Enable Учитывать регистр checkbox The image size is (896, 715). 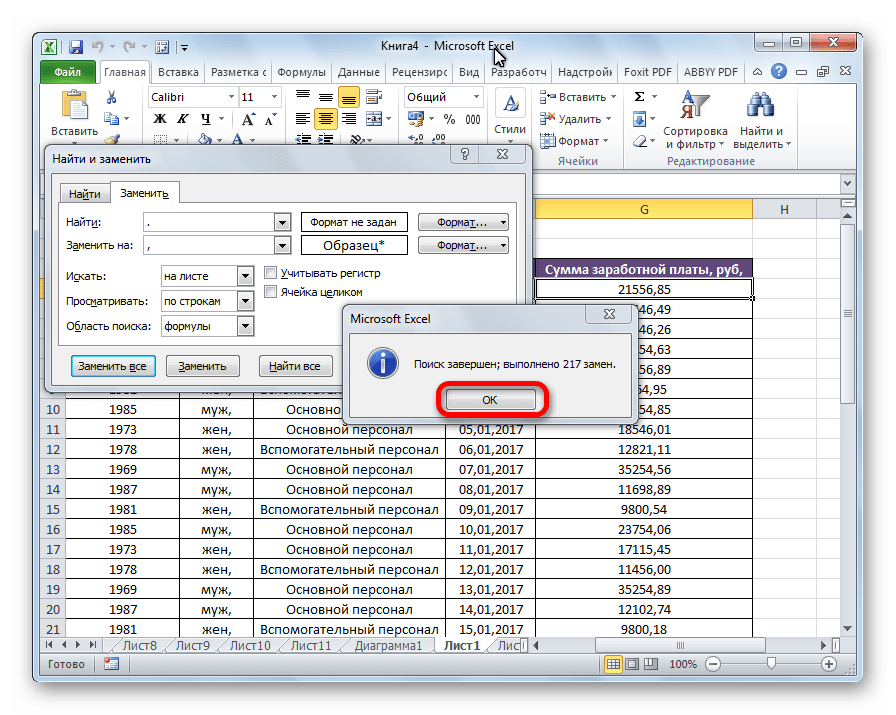[x=270, y=273]
